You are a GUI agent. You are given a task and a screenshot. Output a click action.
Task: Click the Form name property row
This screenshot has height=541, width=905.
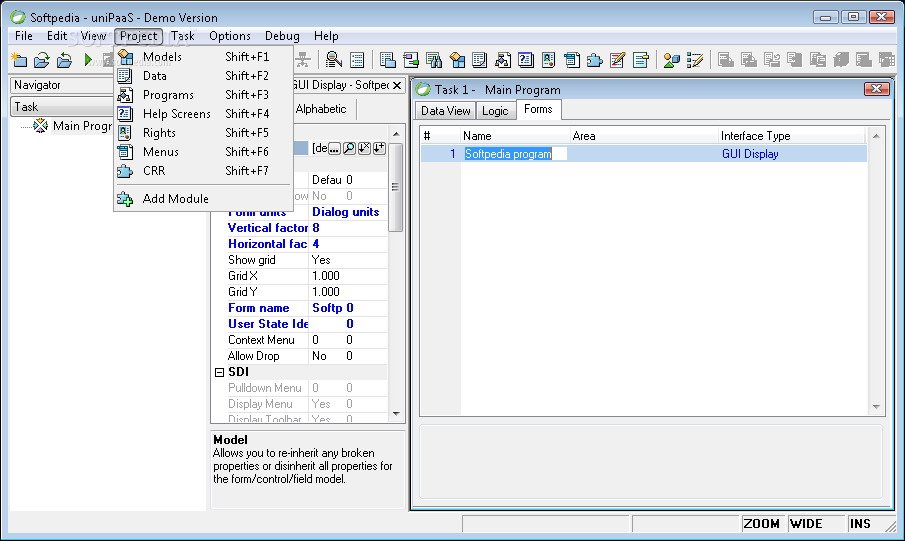(x=307, y=308)
